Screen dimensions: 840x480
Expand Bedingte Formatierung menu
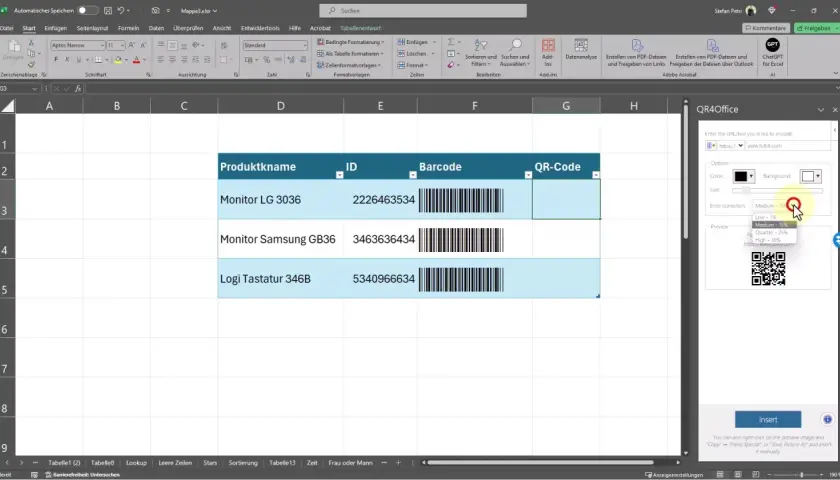click(350, 42)
